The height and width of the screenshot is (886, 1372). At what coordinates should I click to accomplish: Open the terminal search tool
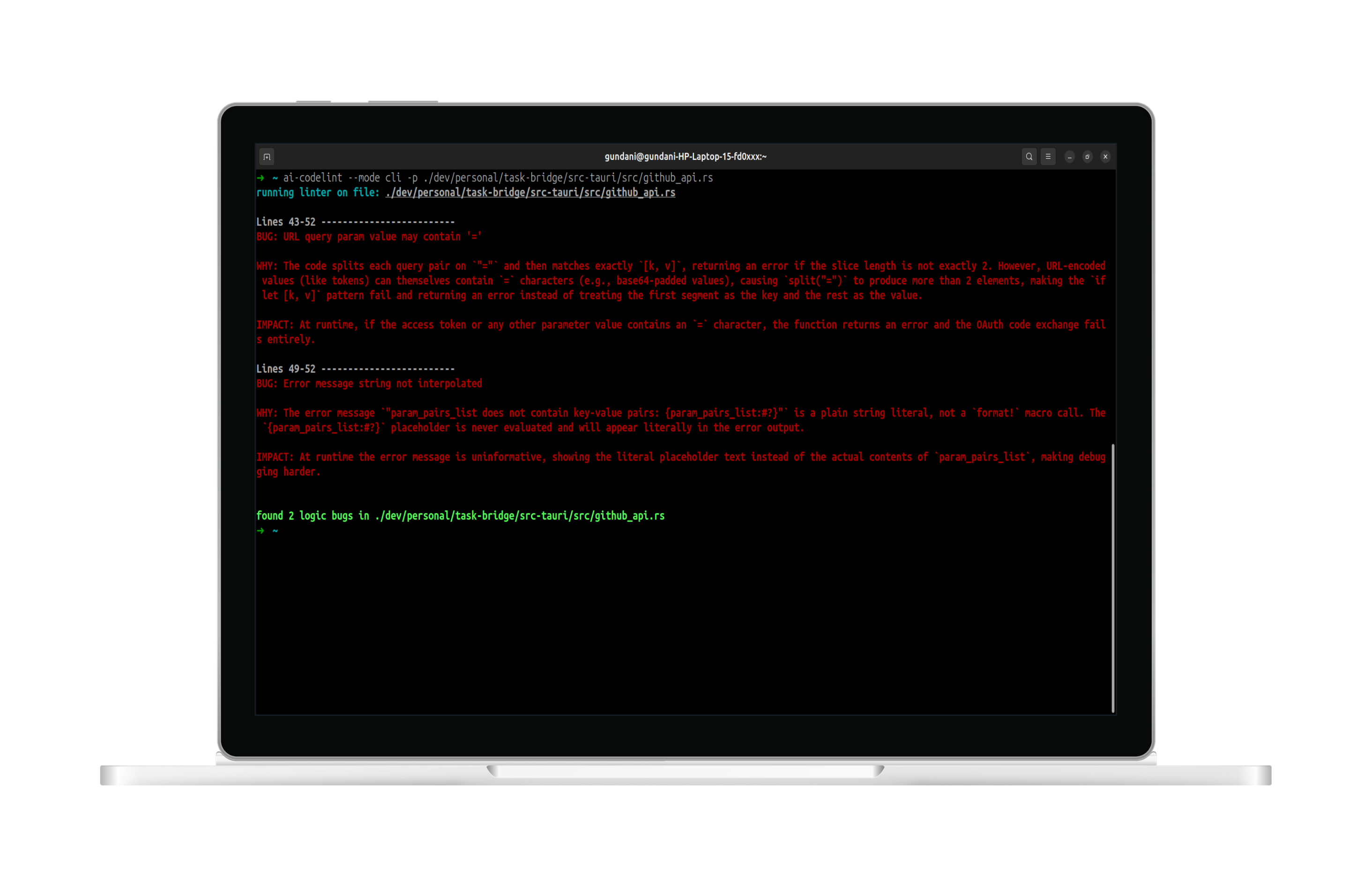[x=1029, y=156]
